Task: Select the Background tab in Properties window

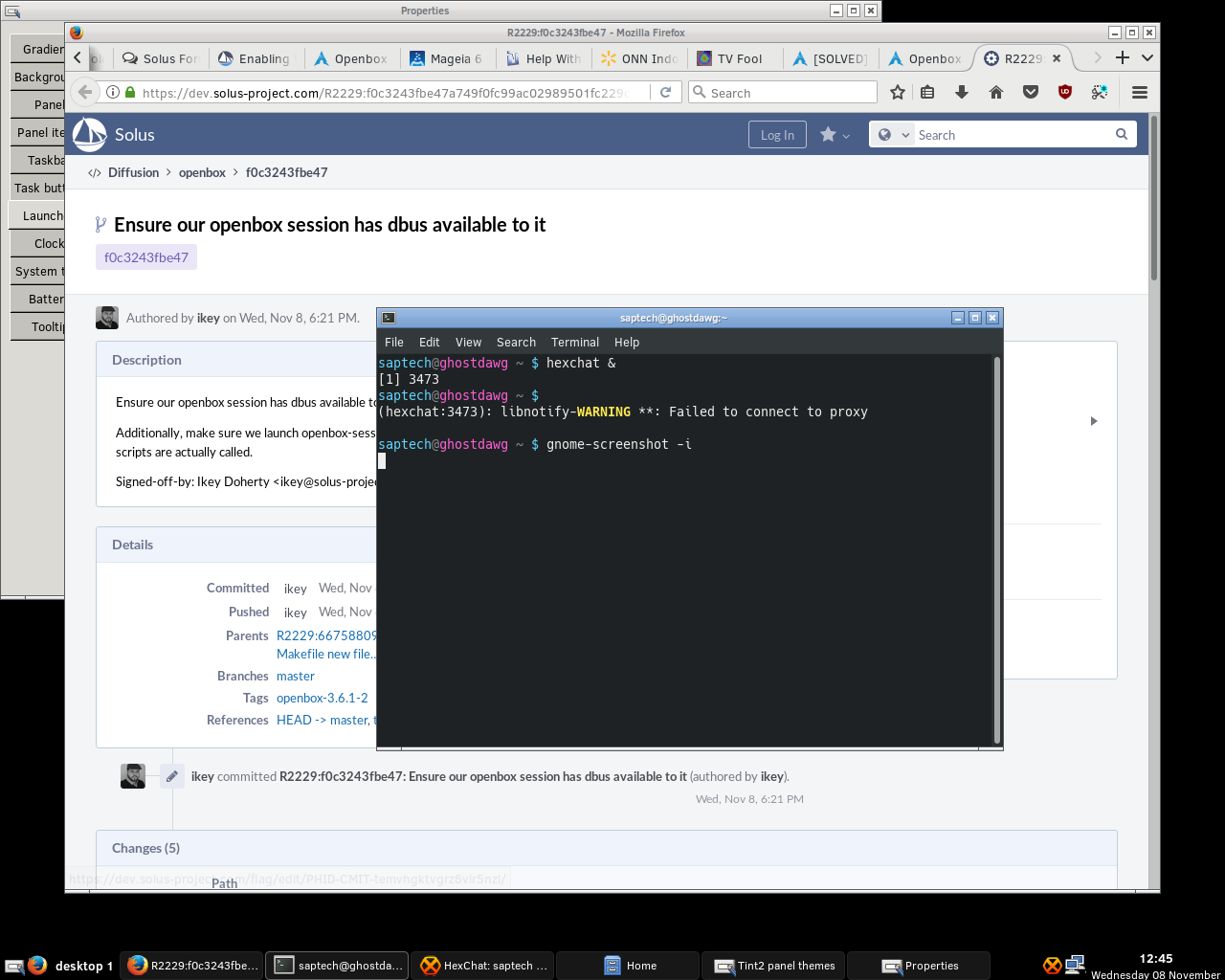Action: point(38,77)
